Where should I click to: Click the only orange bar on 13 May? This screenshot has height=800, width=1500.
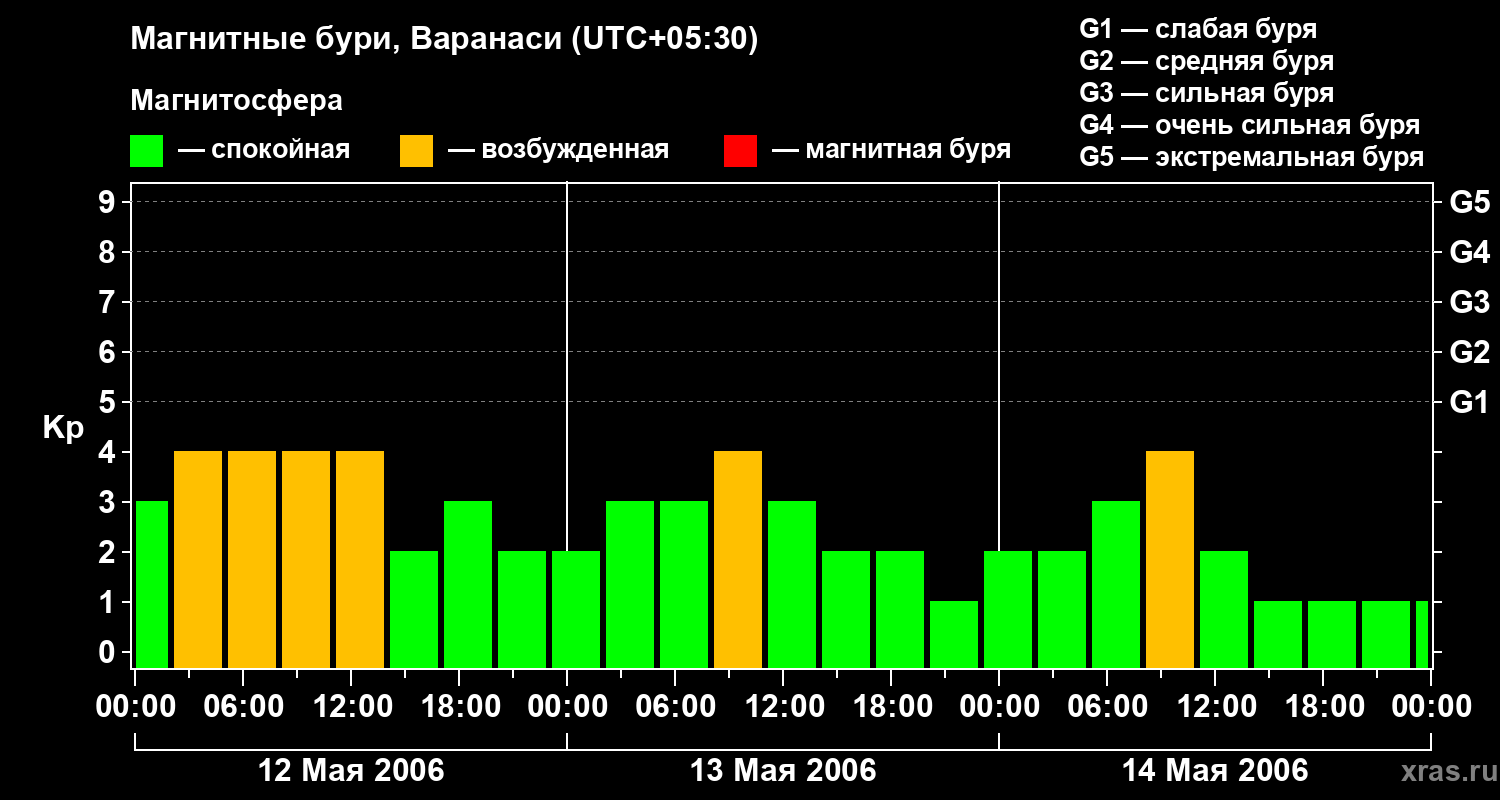point(738,560)
